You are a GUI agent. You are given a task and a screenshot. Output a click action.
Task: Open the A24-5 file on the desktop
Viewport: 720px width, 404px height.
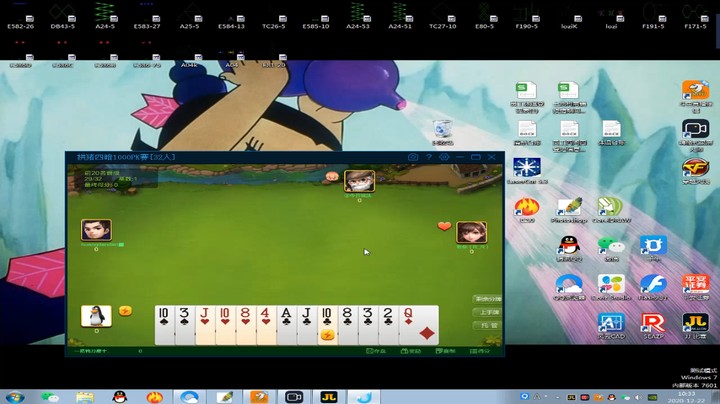pos(105,16)
